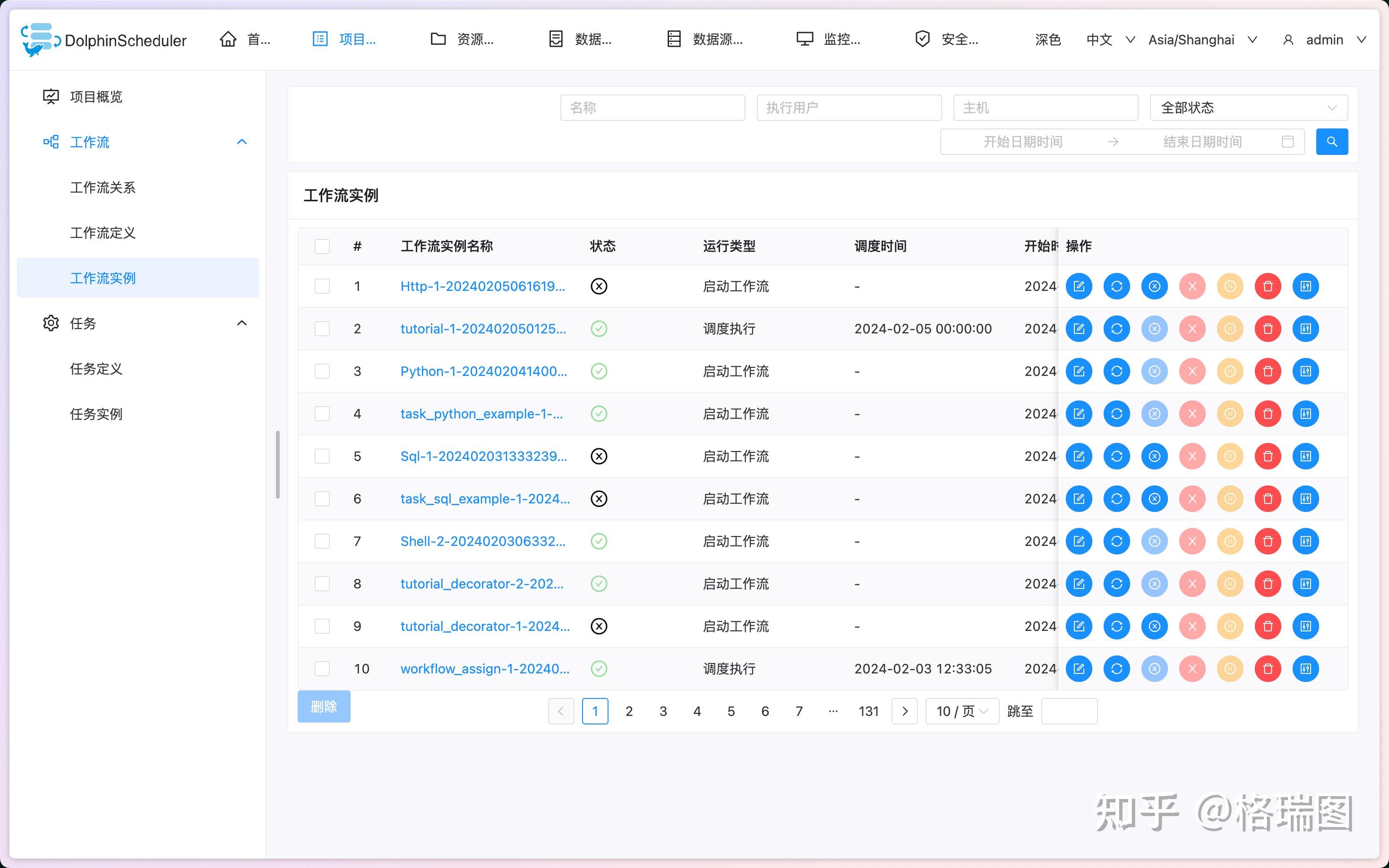1389x868 pixels.
Task: Run the search for workflow instances
Action: [1332, 141]
